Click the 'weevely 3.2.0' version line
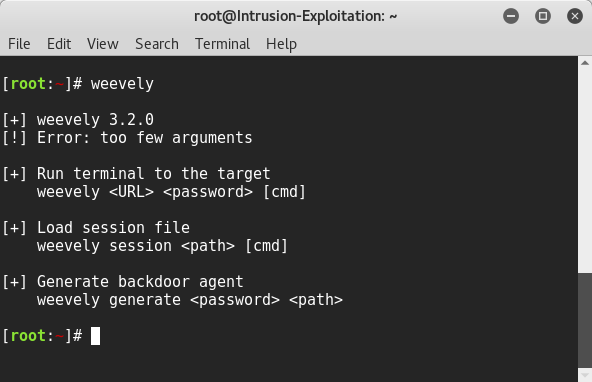 (x=95, y=120)
